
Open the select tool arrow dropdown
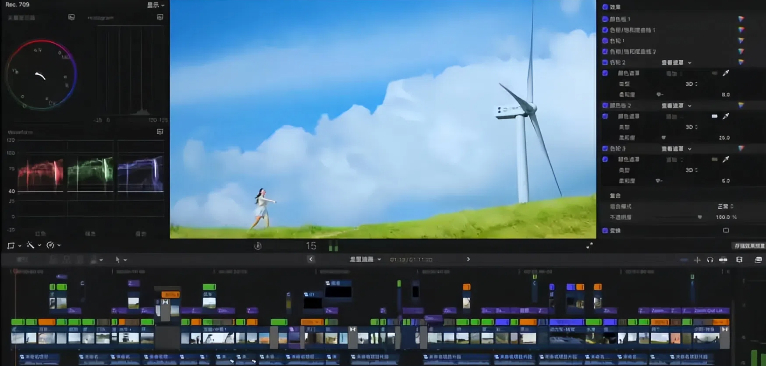(x=121, y=260)
